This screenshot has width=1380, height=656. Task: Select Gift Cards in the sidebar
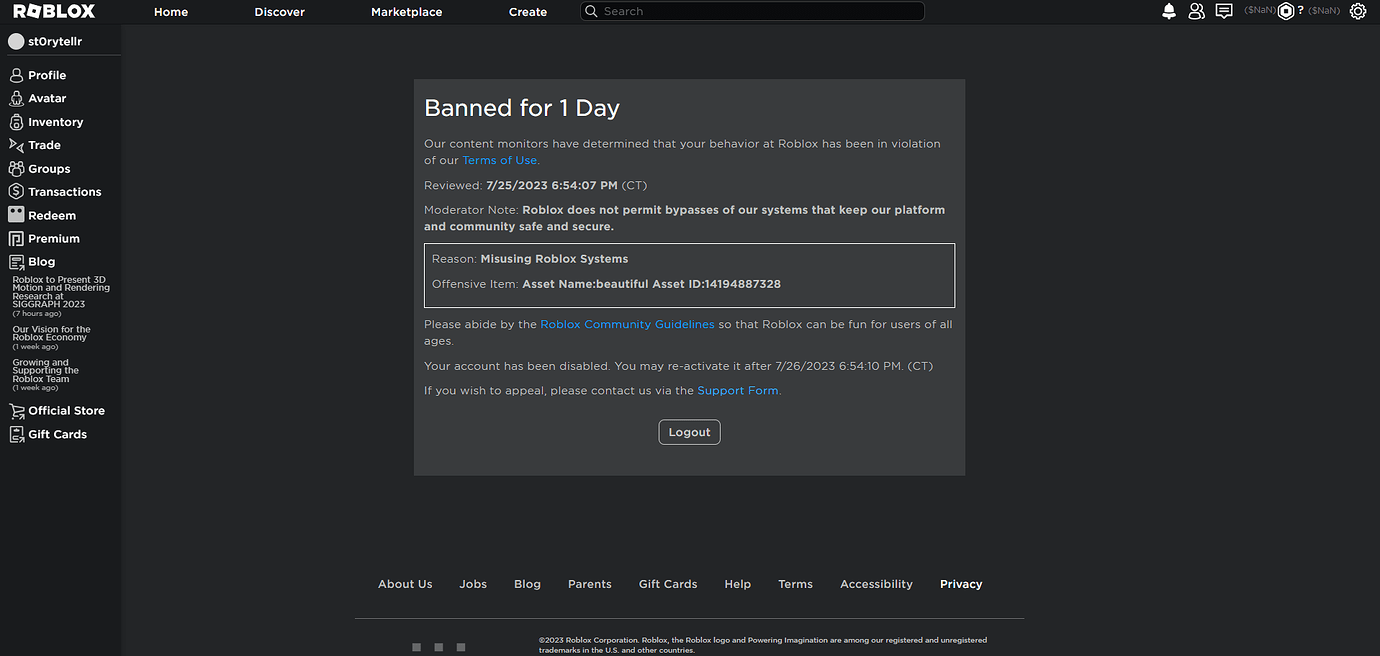[58, 434]
